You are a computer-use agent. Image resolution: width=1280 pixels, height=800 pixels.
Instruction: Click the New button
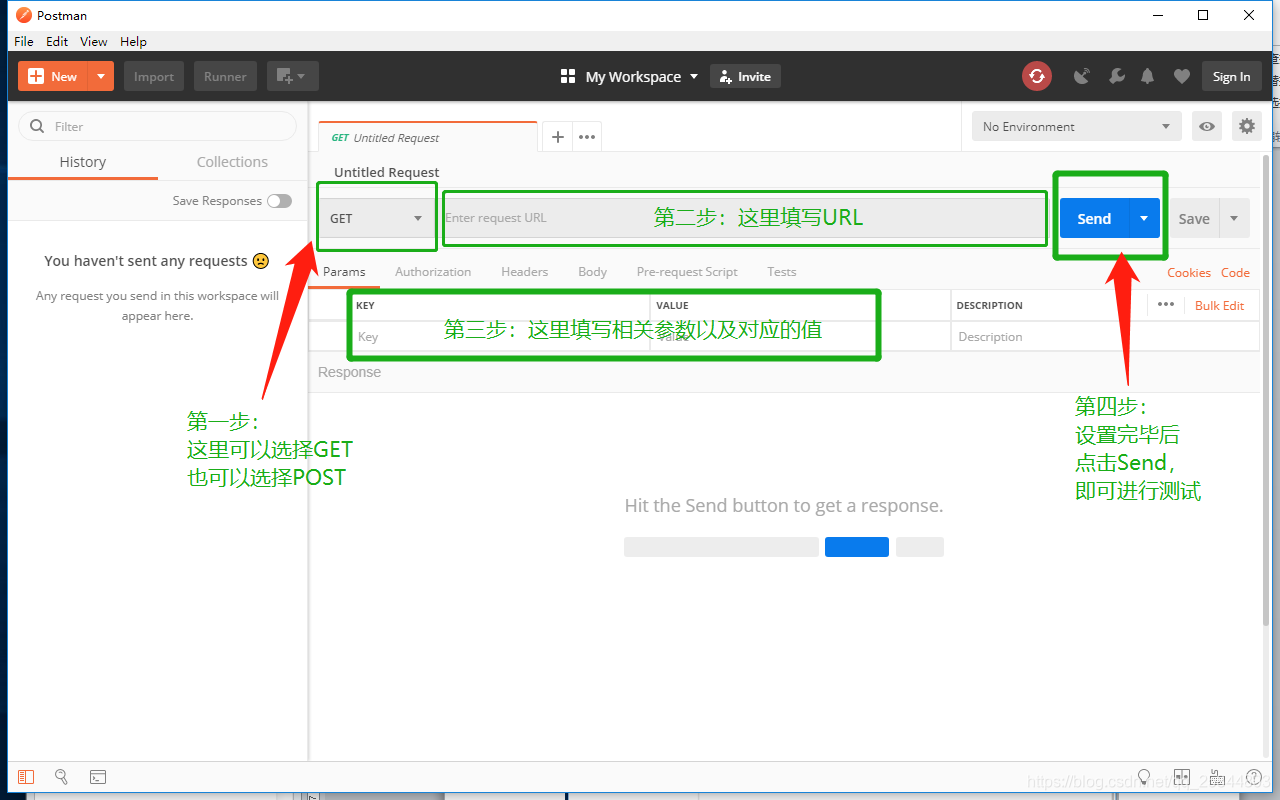point(53,76)
